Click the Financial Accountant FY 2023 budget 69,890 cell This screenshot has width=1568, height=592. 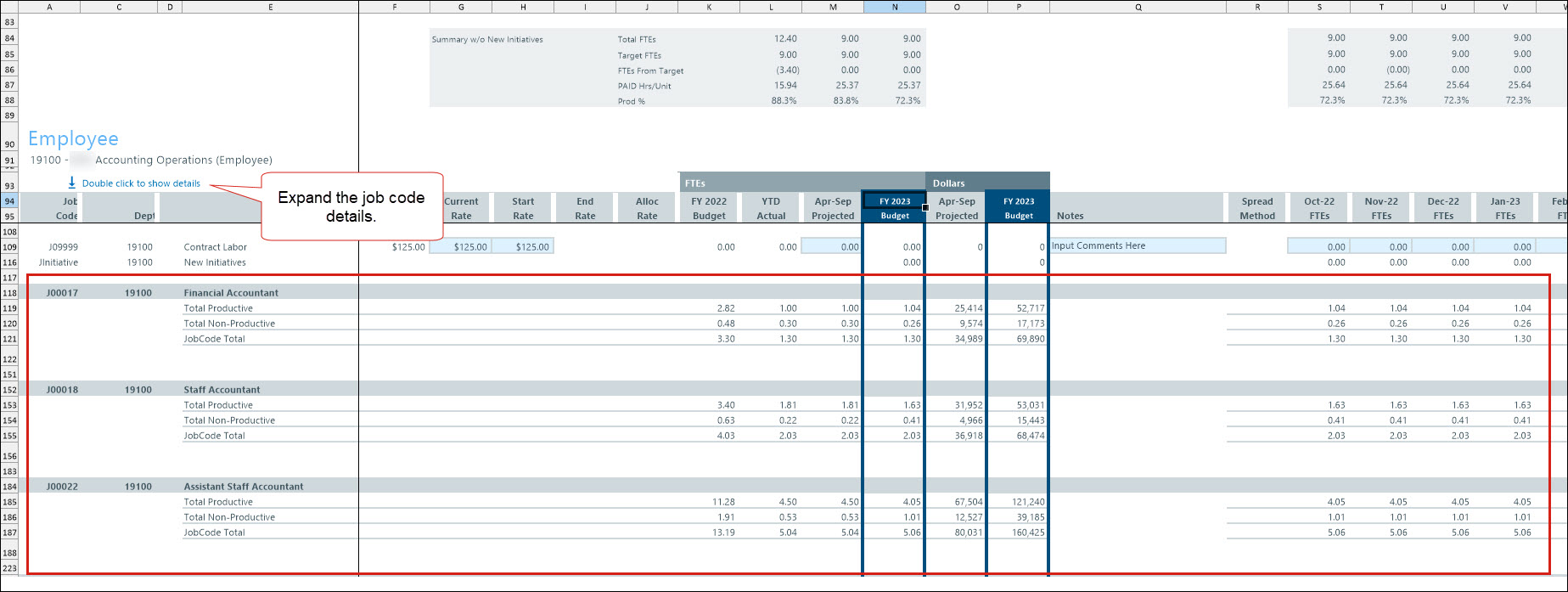point(1019,339)
